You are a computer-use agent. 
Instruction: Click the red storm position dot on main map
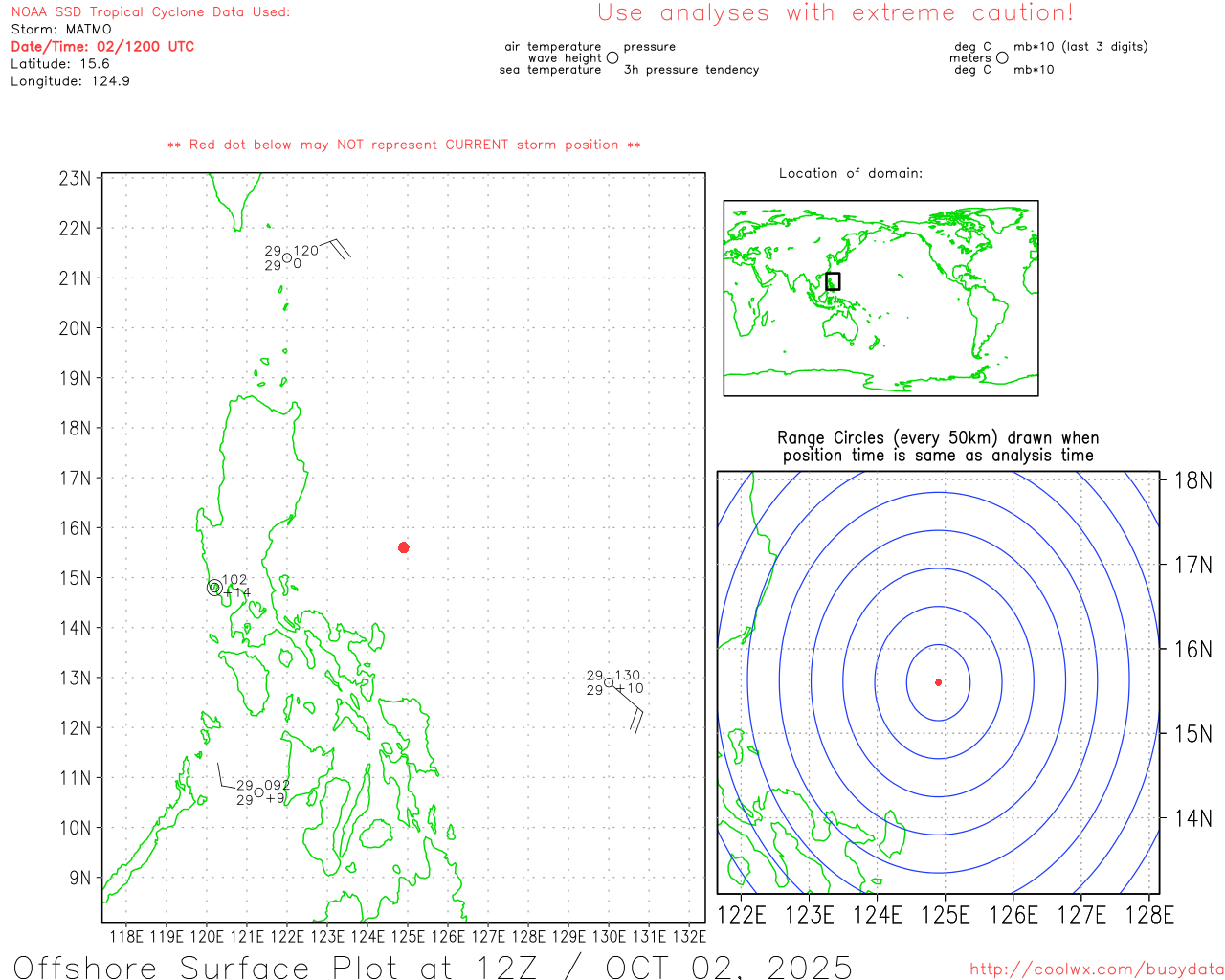coord(404,547)
